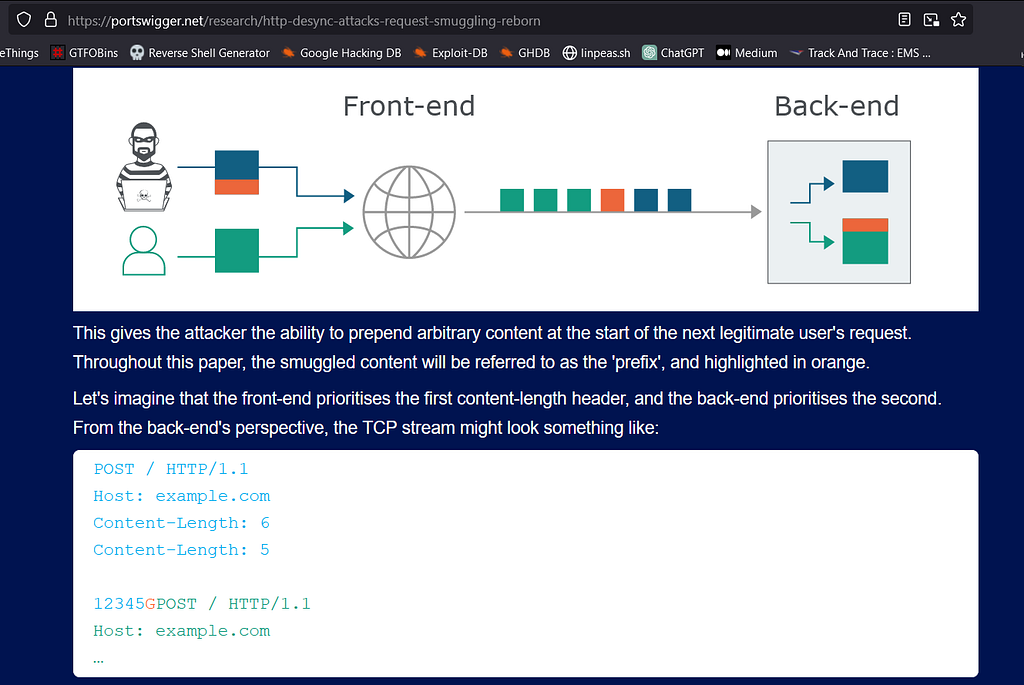The image size is (1024, 685).
Task: Click the user's green request block
Action: point(236,250)
